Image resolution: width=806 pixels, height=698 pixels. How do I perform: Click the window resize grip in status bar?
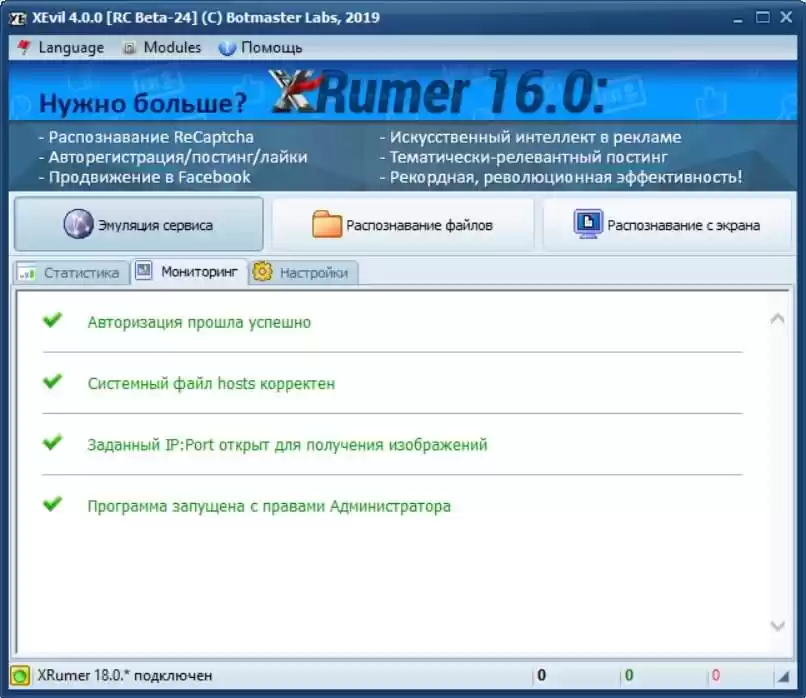coord(783,677)
